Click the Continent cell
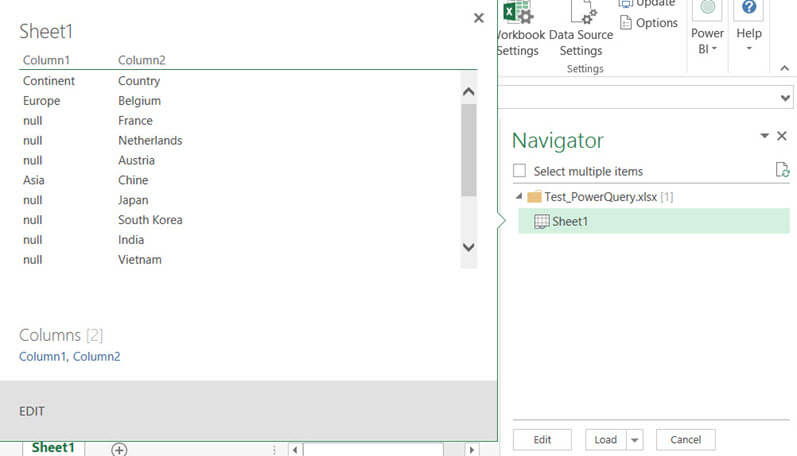The height and width of the screenshot is (456, 797). [x=49, y=81]
